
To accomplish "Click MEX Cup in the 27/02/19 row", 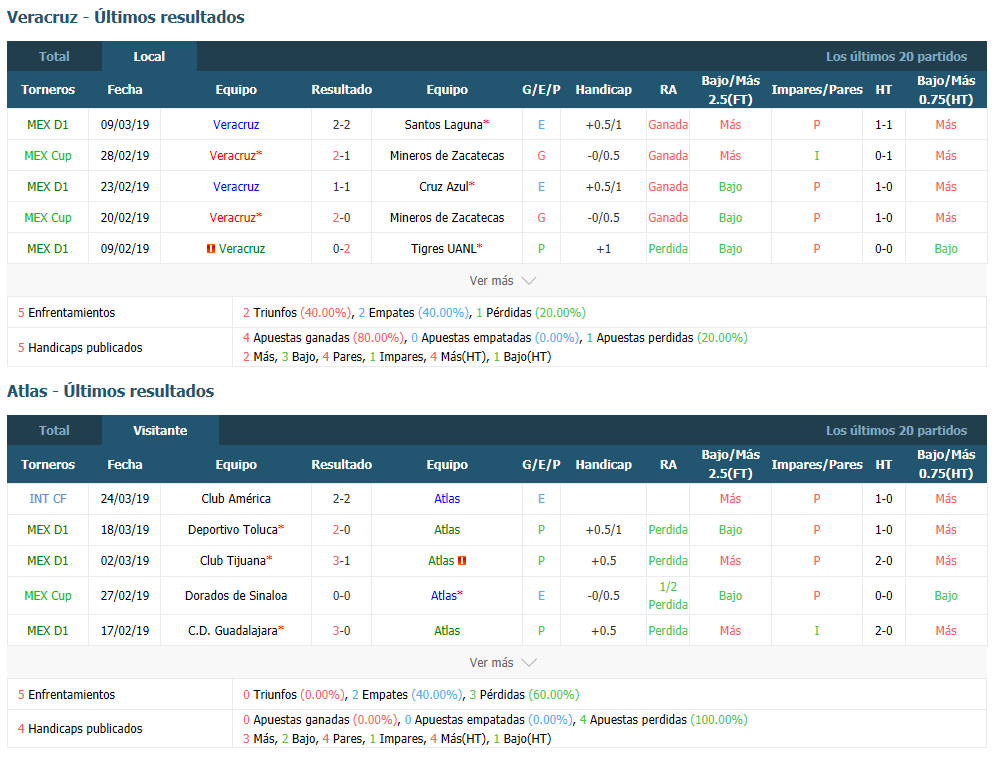I will pyautogui.click(x=48, y=596).
